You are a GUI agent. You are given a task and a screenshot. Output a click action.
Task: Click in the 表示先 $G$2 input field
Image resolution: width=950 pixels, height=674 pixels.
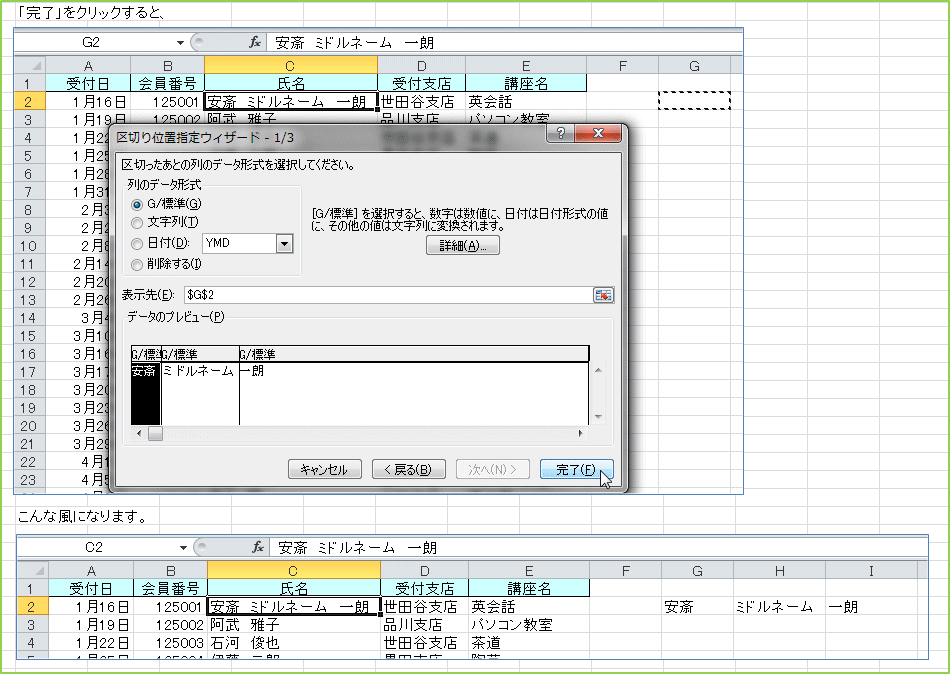click(388, 295)
